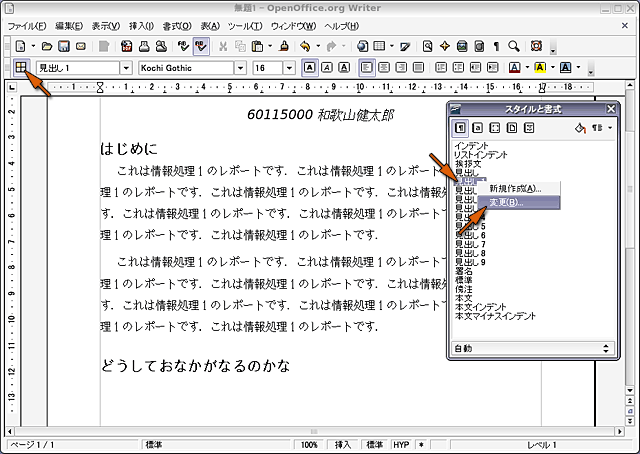Toggle Bold formatting button
The width and height of the screenshot is (640, 454).
tap(309, 67)
